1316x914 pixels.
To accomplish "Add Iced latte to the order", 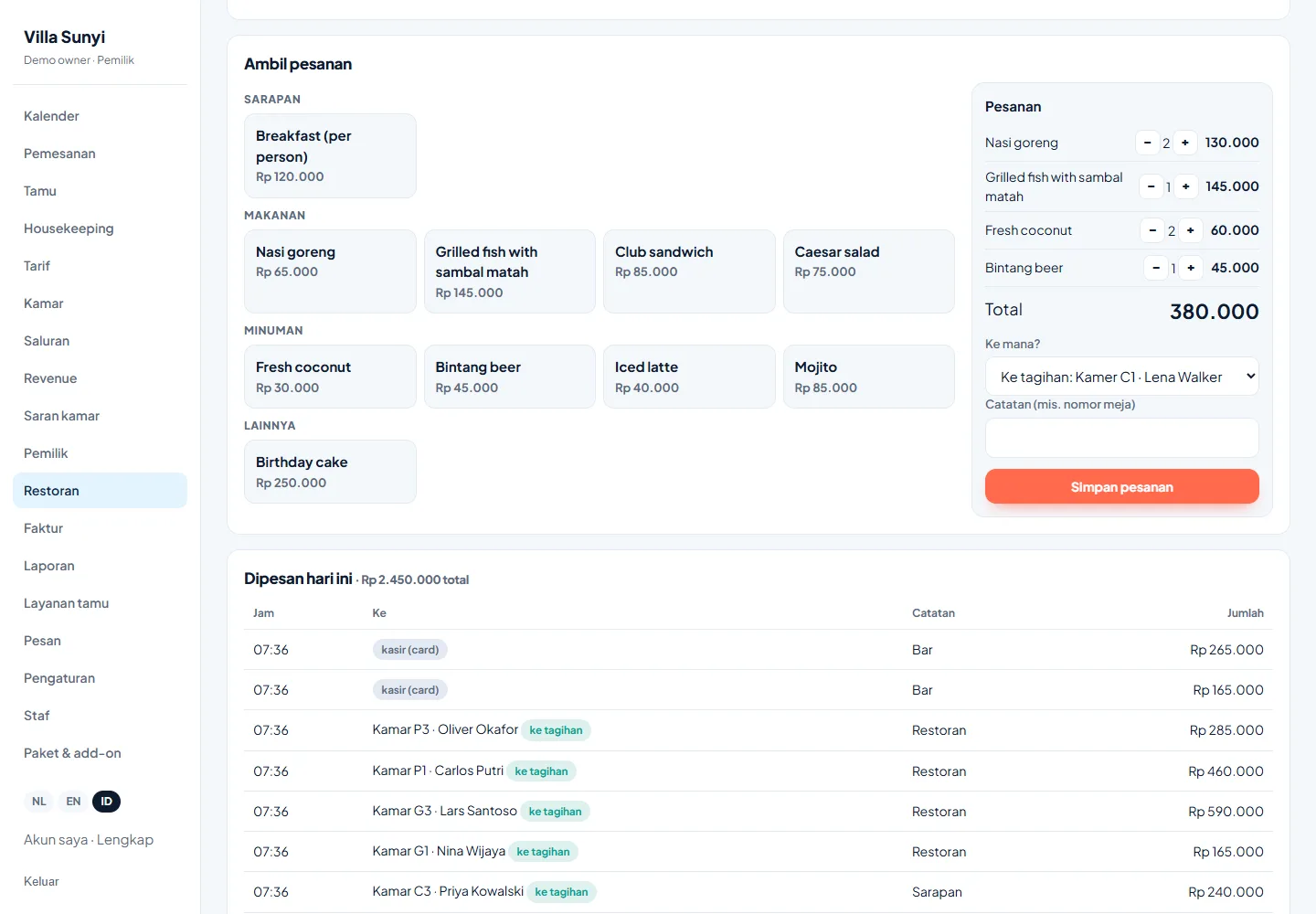I will (x=689, y=377).
